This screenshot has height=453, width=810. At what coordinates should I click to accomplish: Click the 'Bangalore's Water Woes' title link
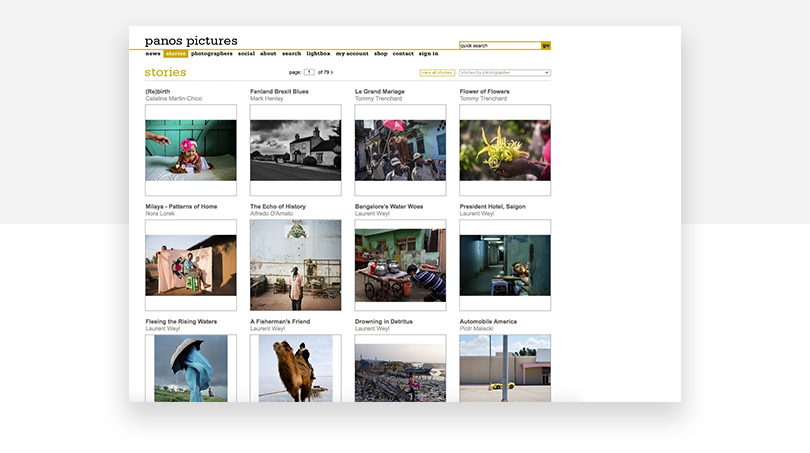pos(389,206)
